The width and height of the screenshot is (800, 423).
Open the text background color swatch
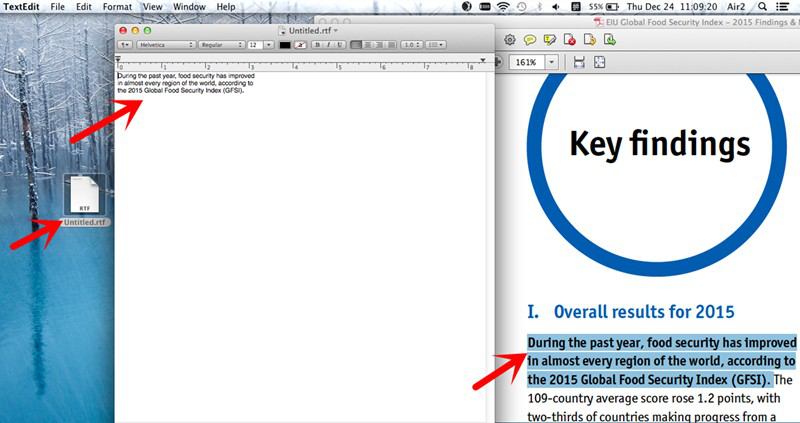[301, 45]
